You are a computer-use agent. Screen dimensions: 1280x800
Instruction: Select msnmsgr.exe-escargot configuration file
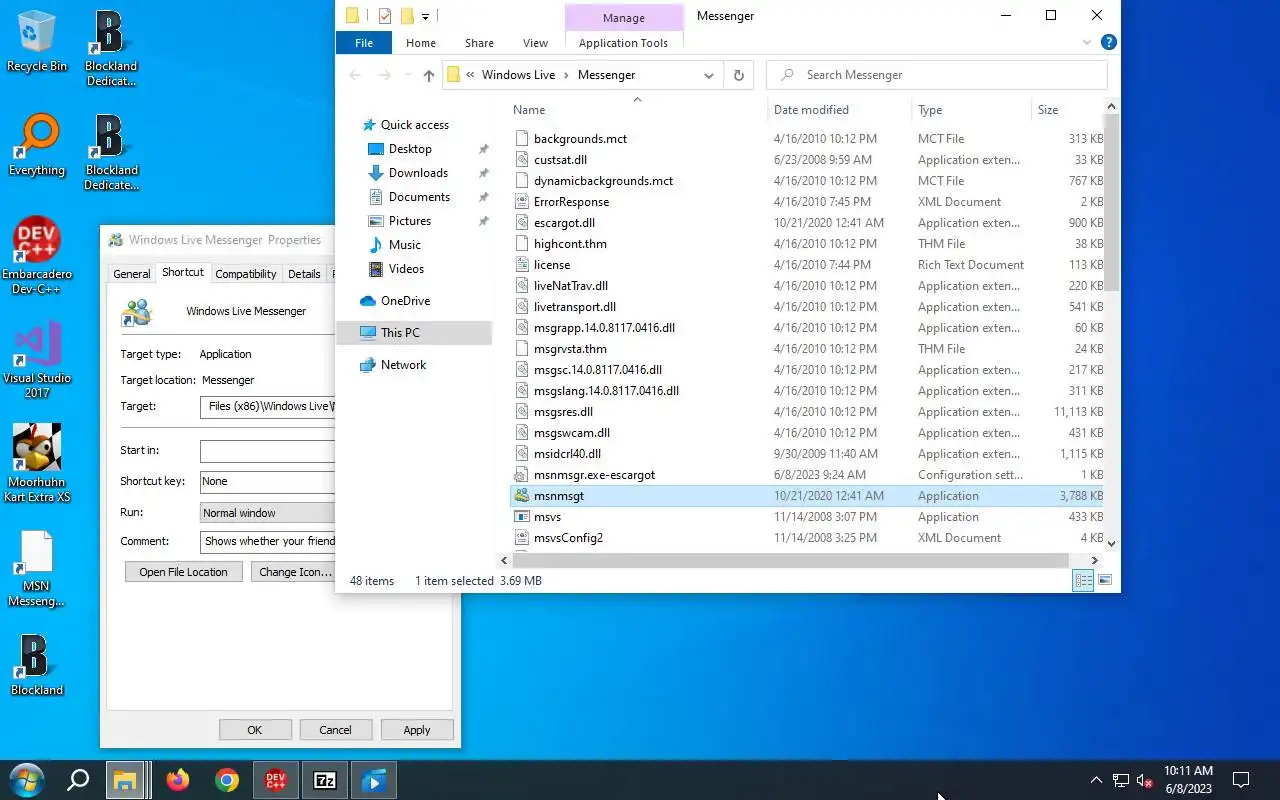[x=594, y=475]
